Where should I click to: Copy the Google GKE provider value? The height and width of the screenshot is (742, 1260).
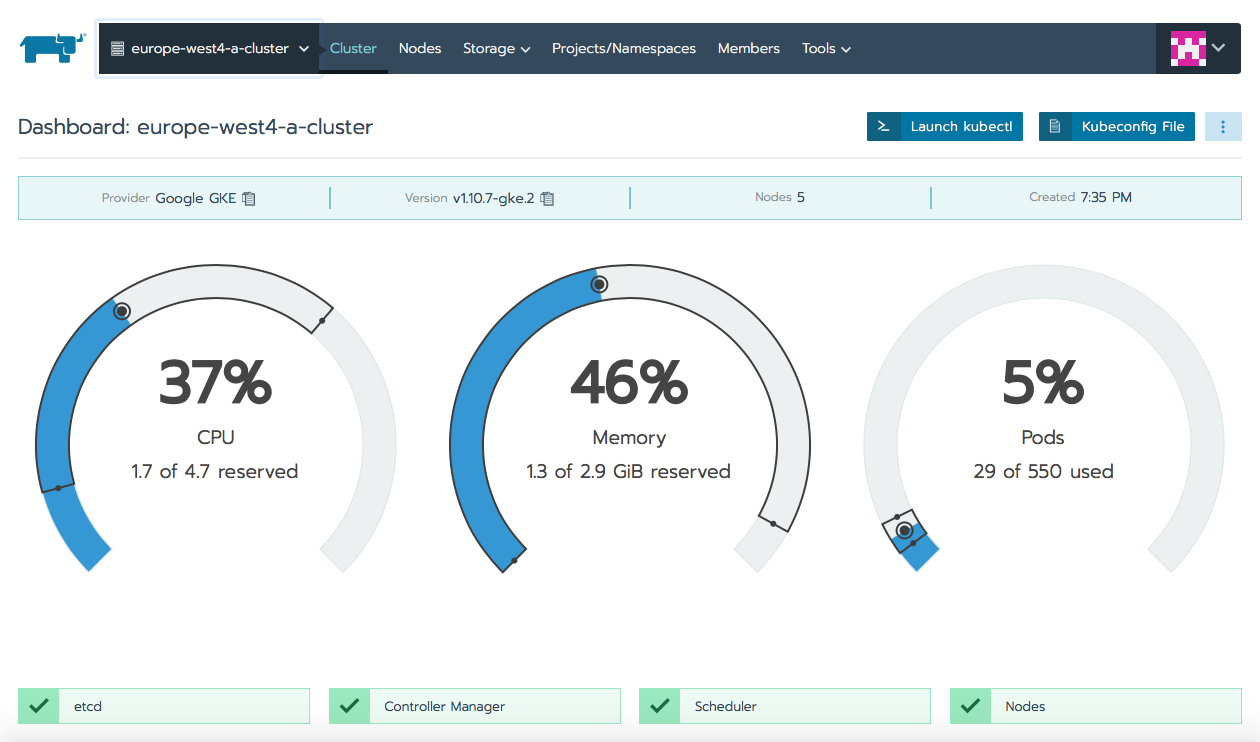tap(249, 198)
